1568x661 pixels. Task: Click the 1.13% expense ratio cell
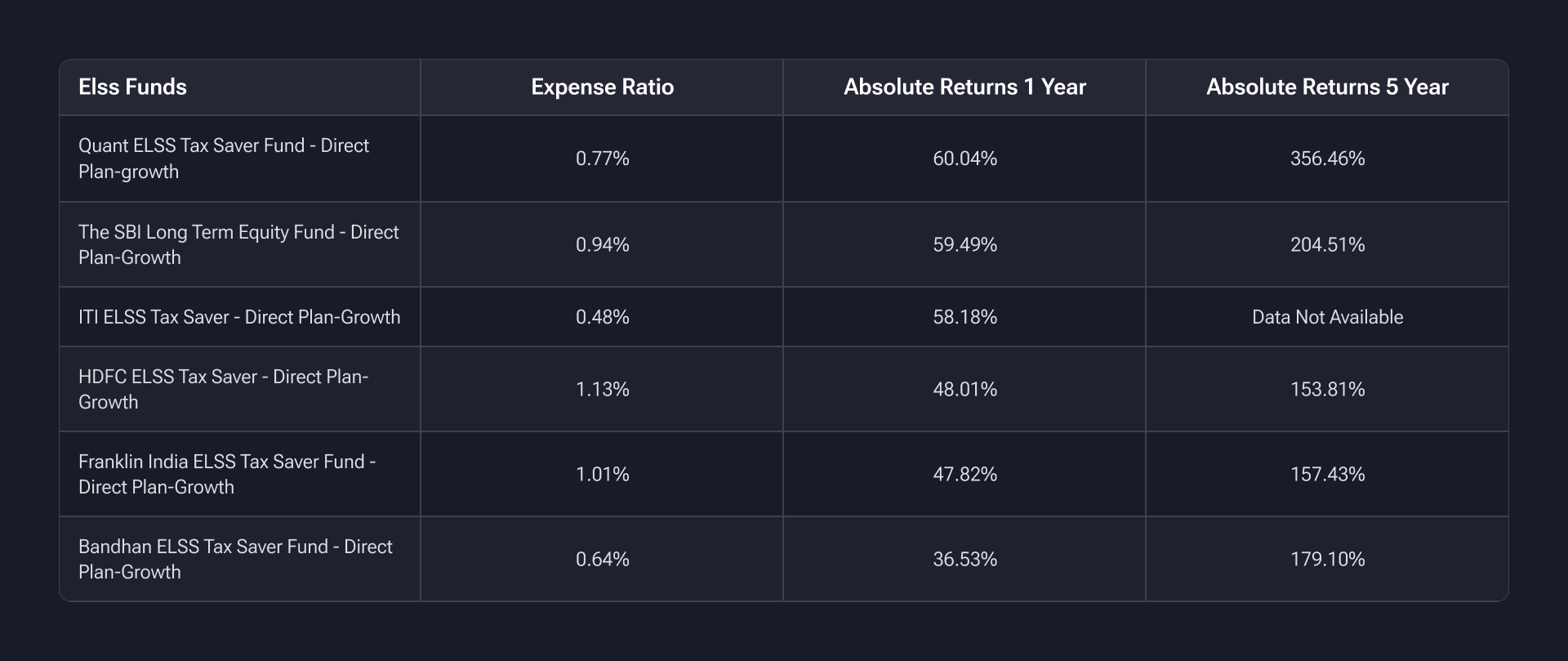pyautogui.click(x=602, y=389)
